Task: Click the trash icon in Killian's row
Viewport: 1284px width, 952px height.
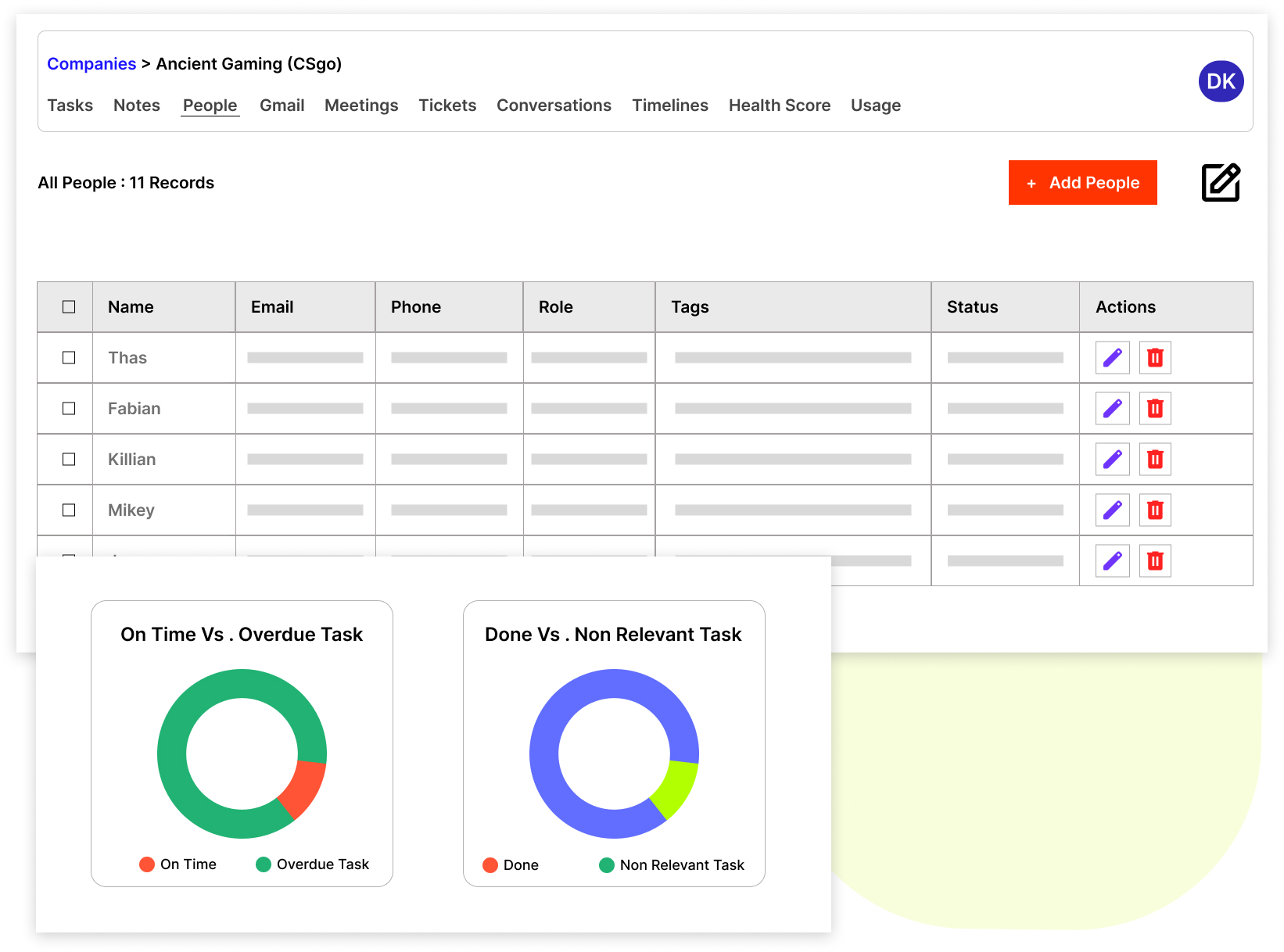Action: tap(1155, 460)
